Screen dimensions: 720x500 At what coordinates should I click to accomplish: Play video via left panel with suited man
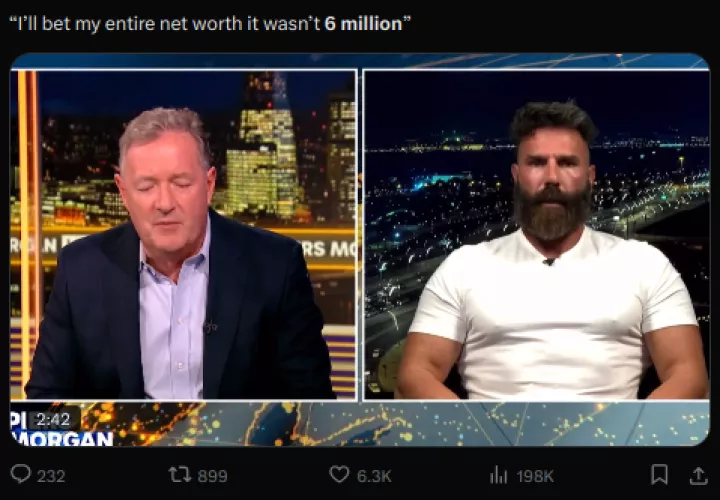(x=183, y=234)
